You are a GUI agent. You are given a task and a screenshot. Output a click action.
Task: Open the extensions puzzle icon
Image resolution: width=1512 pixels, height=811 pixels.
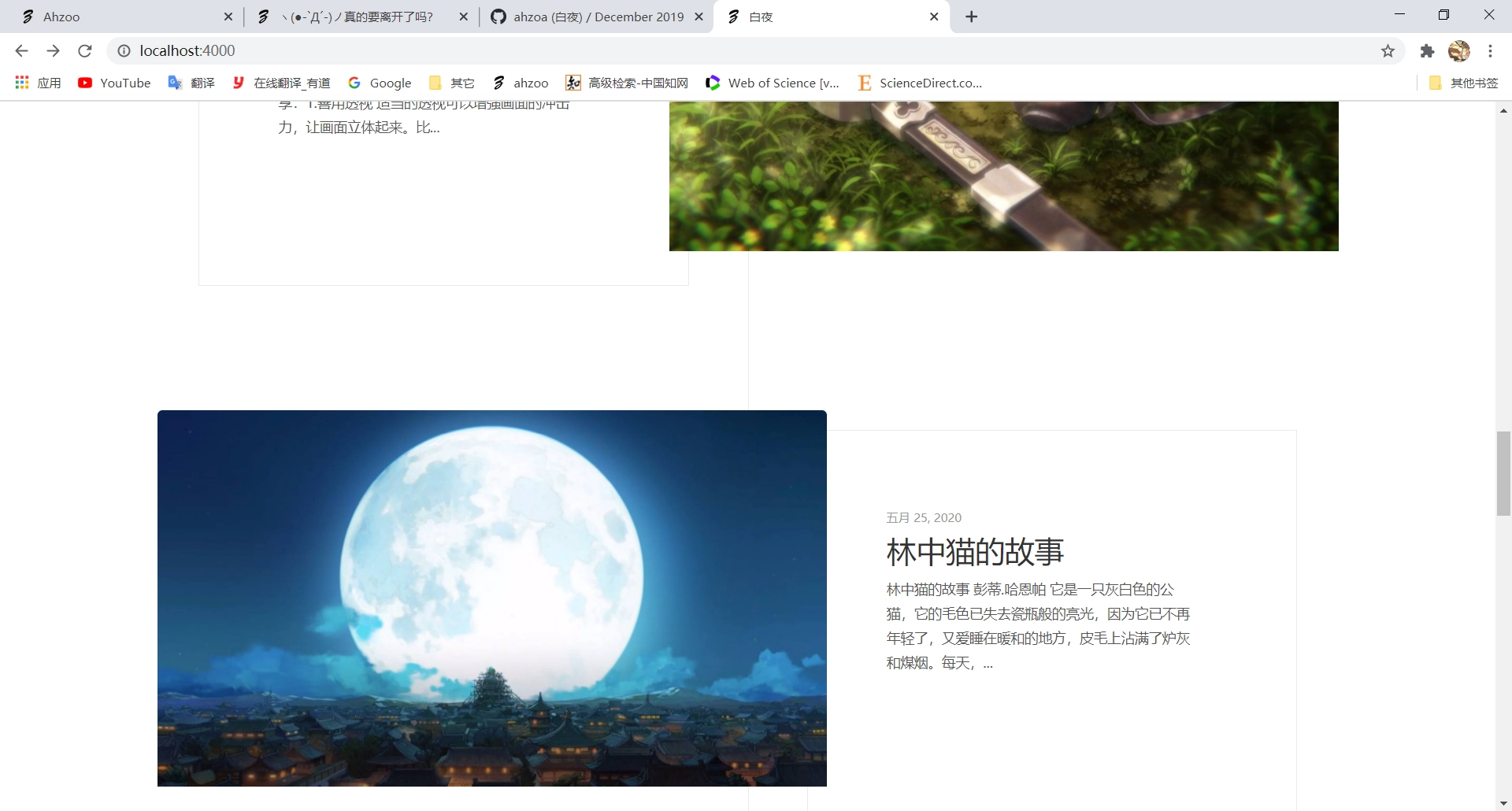tap(1427, 51)
